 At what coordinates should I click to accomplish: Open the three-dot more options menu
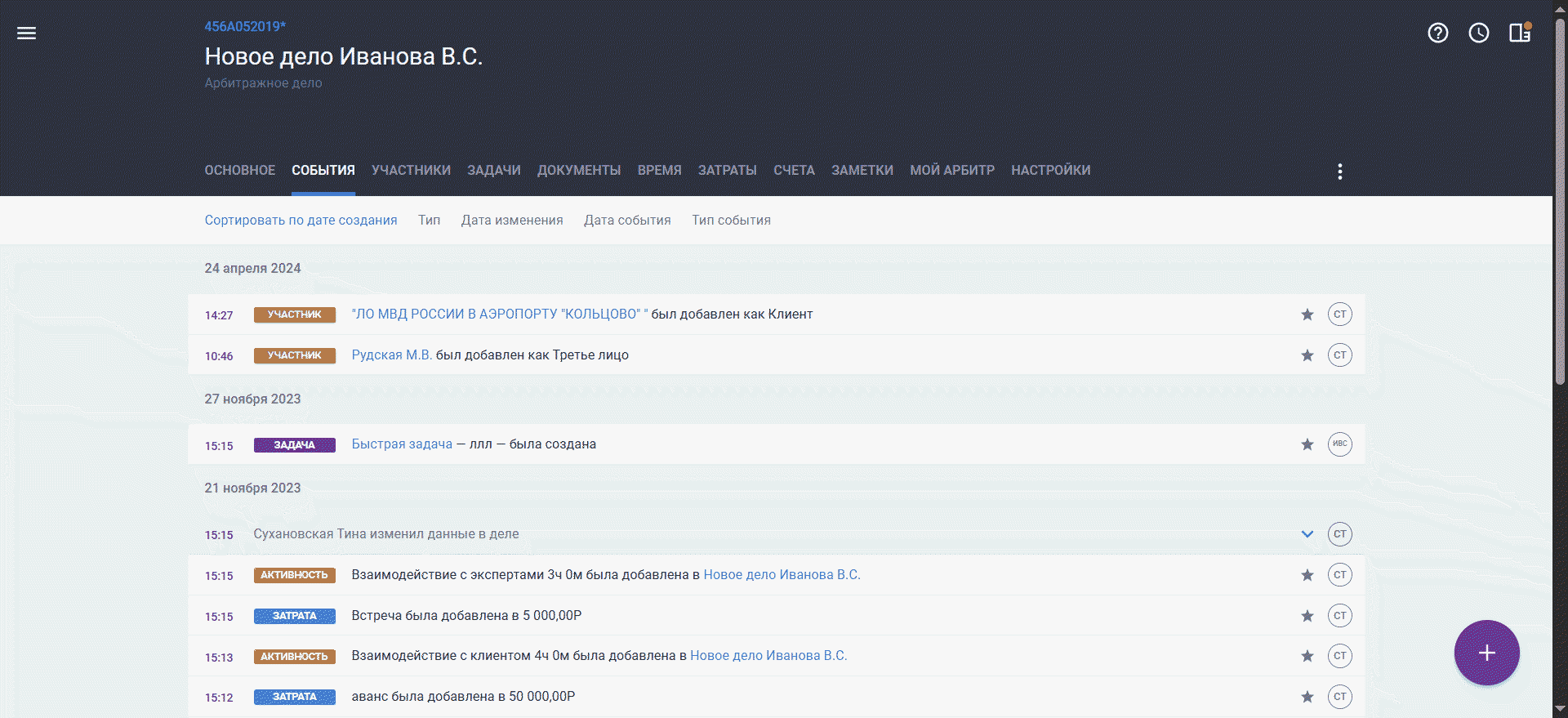1339,171
